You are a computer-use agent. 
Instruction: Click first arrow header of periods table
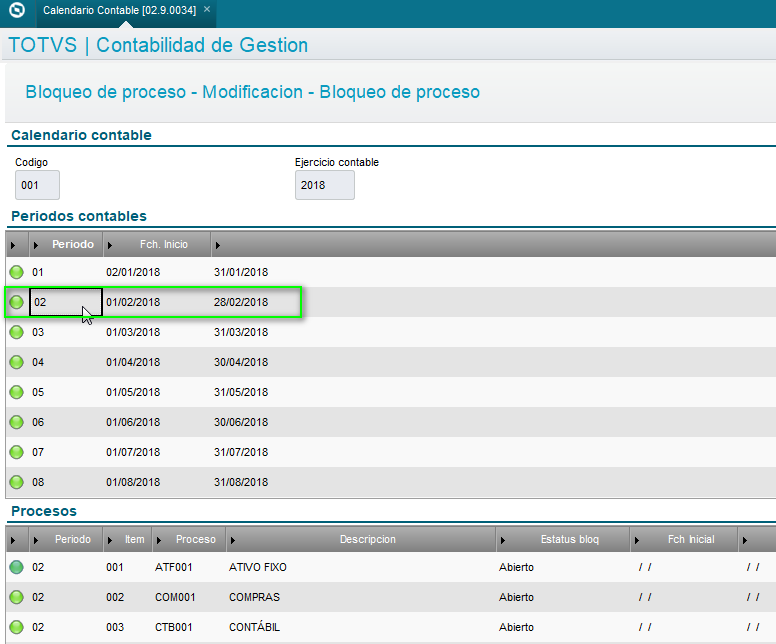click(13, 245)
